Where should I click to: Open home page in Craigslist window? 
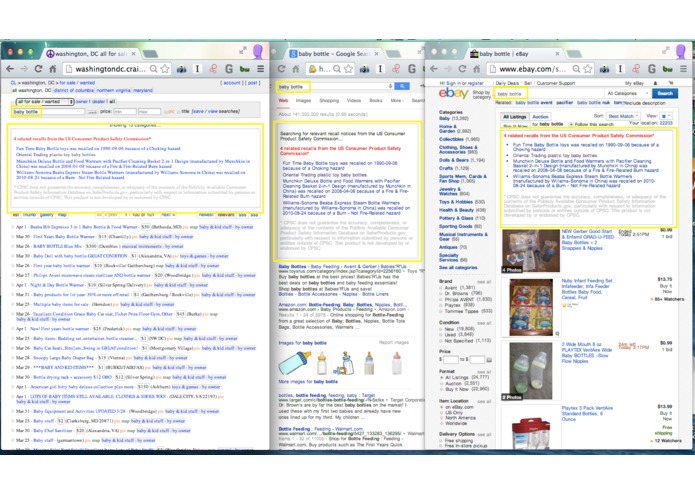52,69
